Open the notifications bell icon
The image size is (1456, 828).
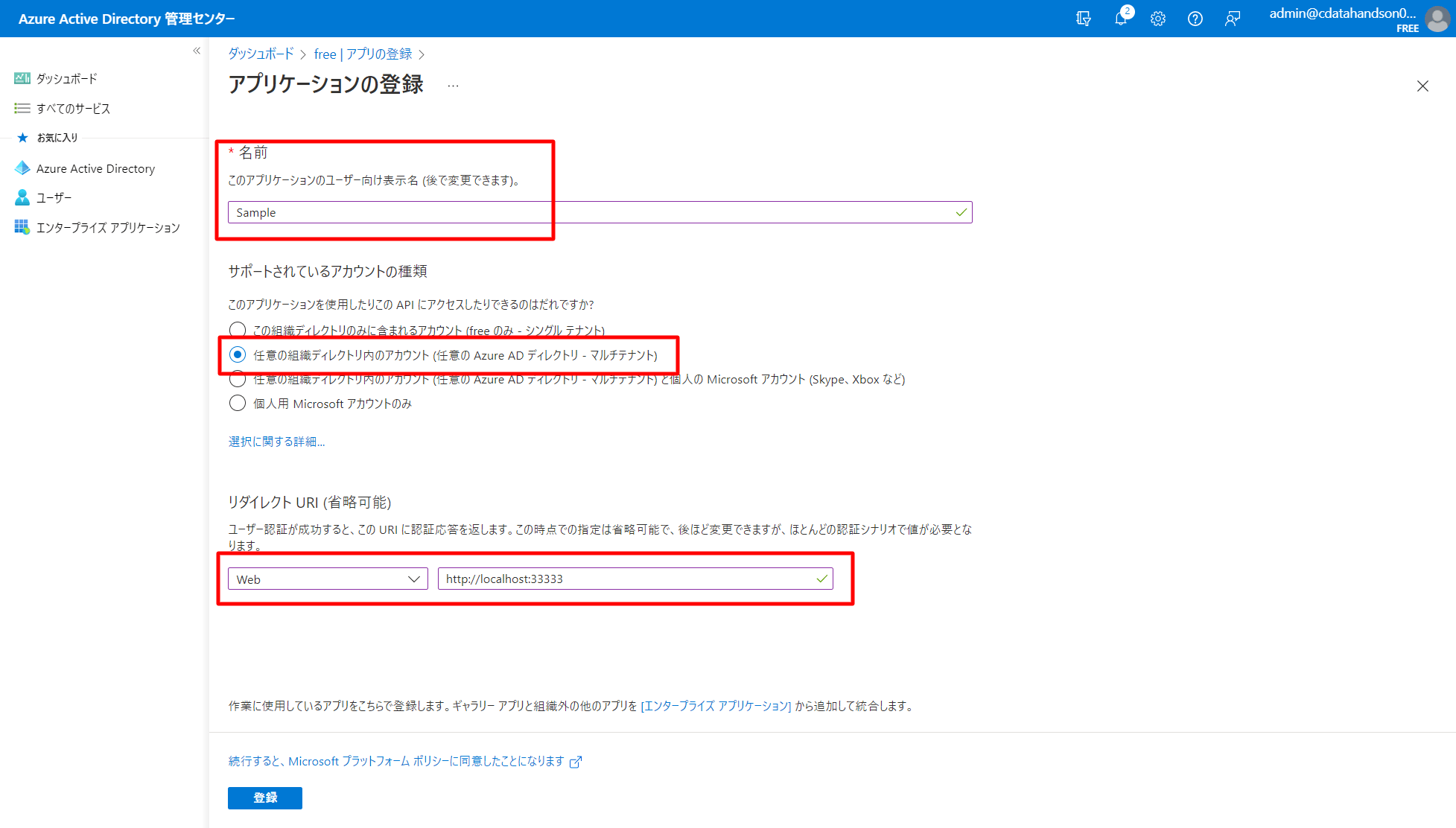1120,19
